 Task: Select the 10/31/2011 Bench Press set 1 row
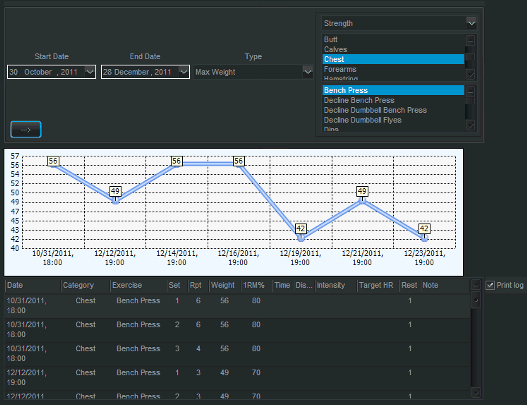(x=237, y=306)
